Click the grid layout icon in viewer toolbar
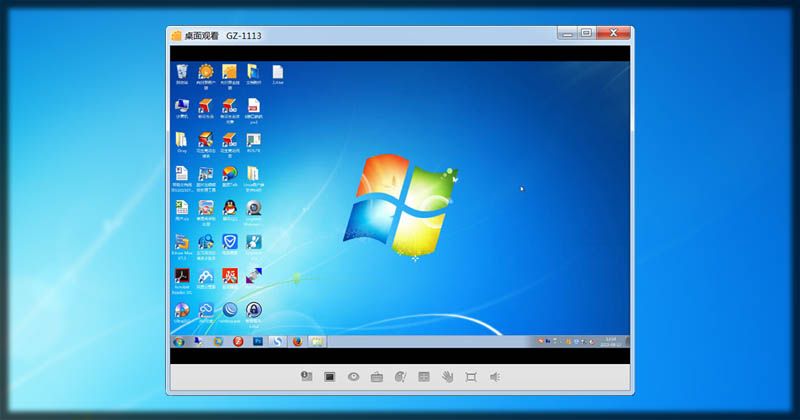The height and width of the screenshot is (420, 800). pos(423,377)
